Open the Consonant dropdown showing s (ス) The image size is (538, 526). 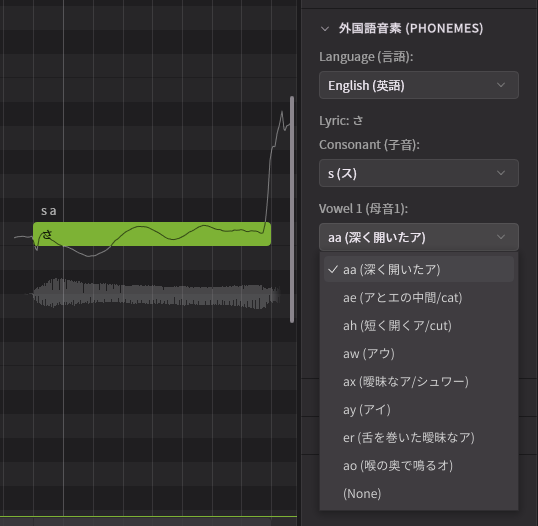(x=419, y=173)
